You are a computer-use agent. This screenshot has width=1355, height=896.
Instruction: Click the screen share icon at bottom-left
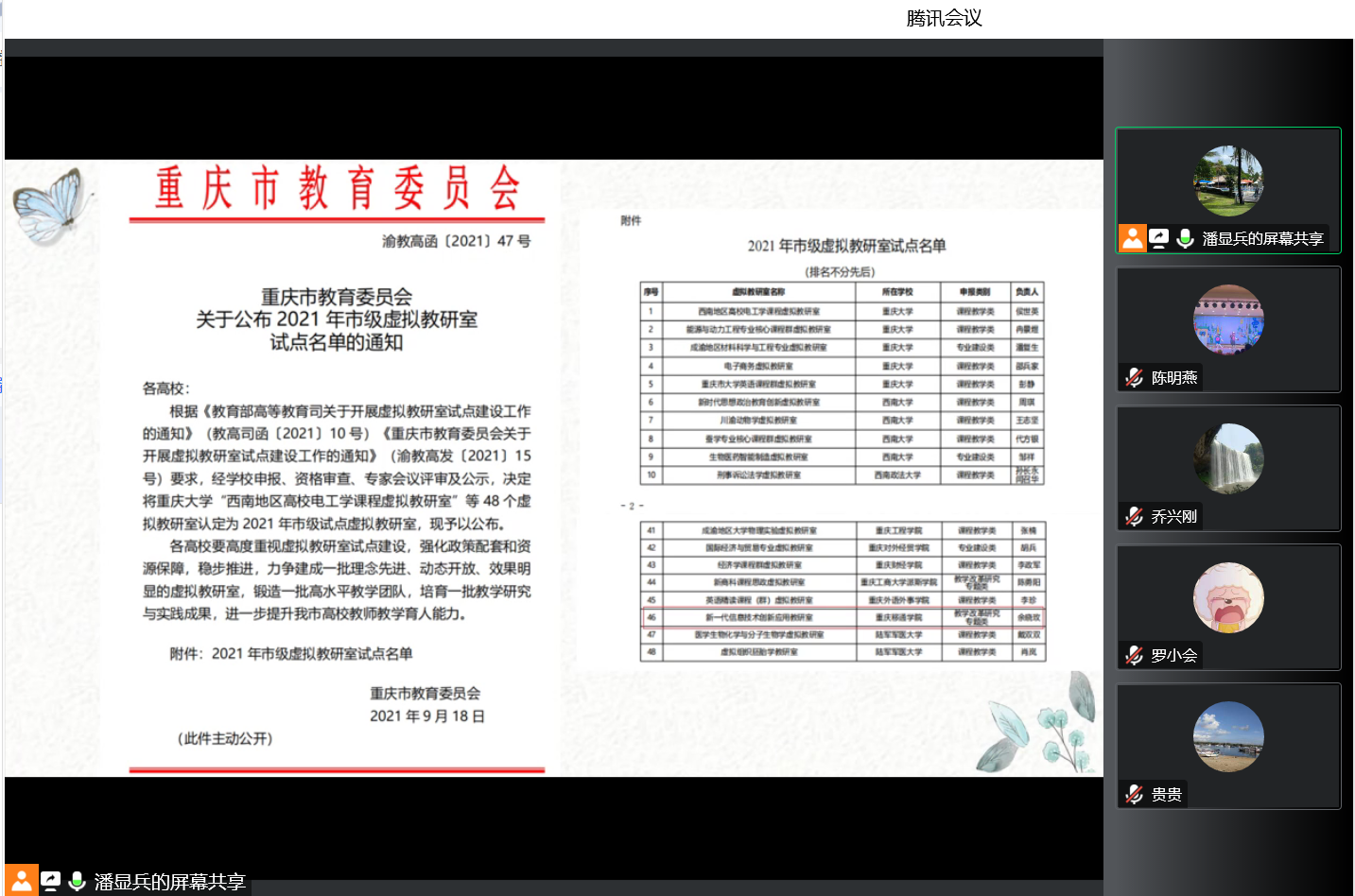click(51, 881)
